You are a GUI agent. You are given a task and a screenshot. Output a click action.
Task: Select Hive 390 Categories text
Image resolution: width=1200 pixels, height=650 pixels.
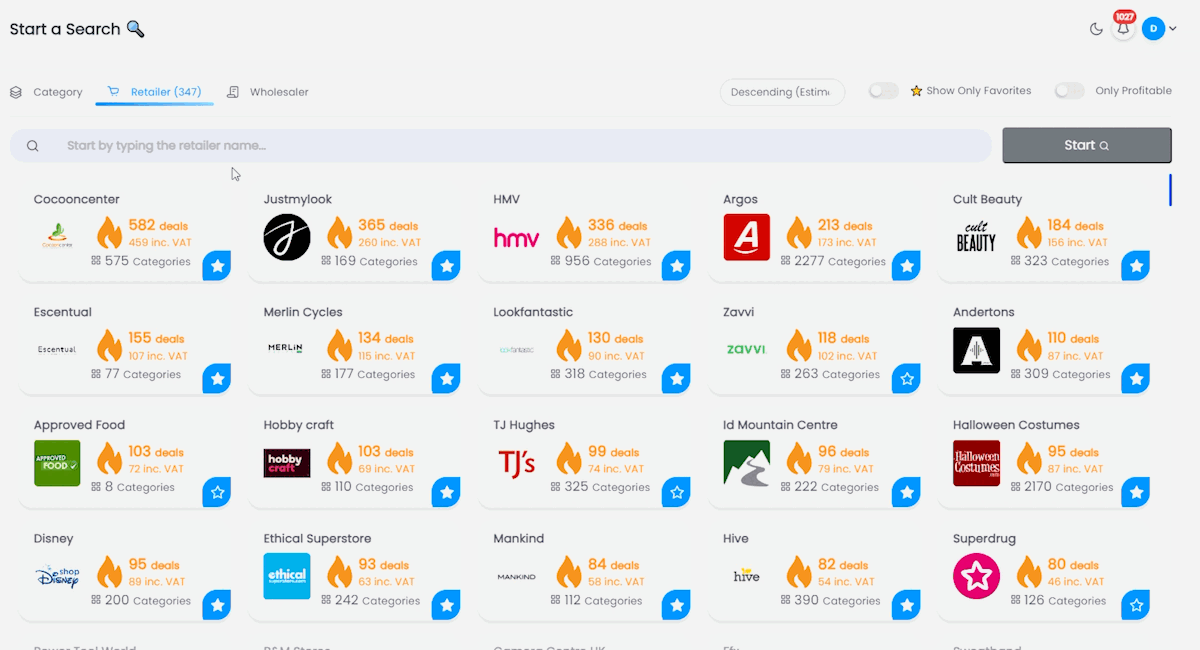pyautogui.click(x=837, y=600)
